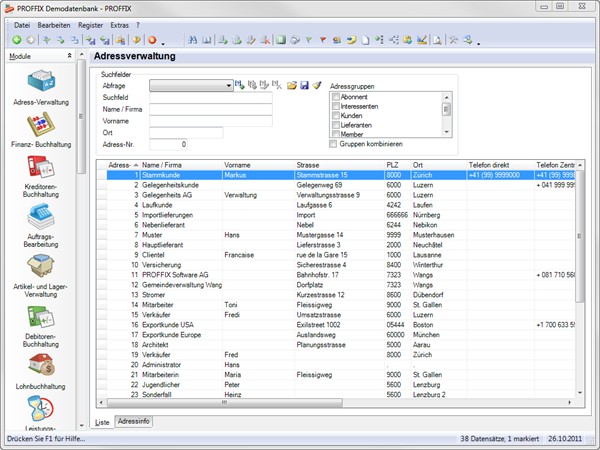
Task: Open the Bearbeiten menu
Action: pyautogui.click(x=54, y=25)
